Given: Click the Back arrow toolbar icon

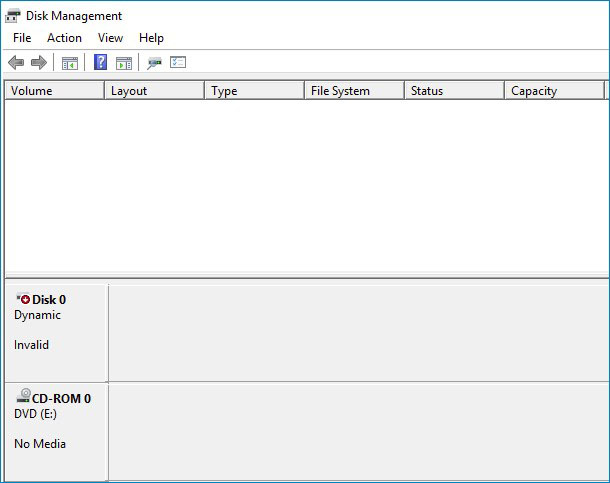Looking at the screenshot, I should click(16, 63).
